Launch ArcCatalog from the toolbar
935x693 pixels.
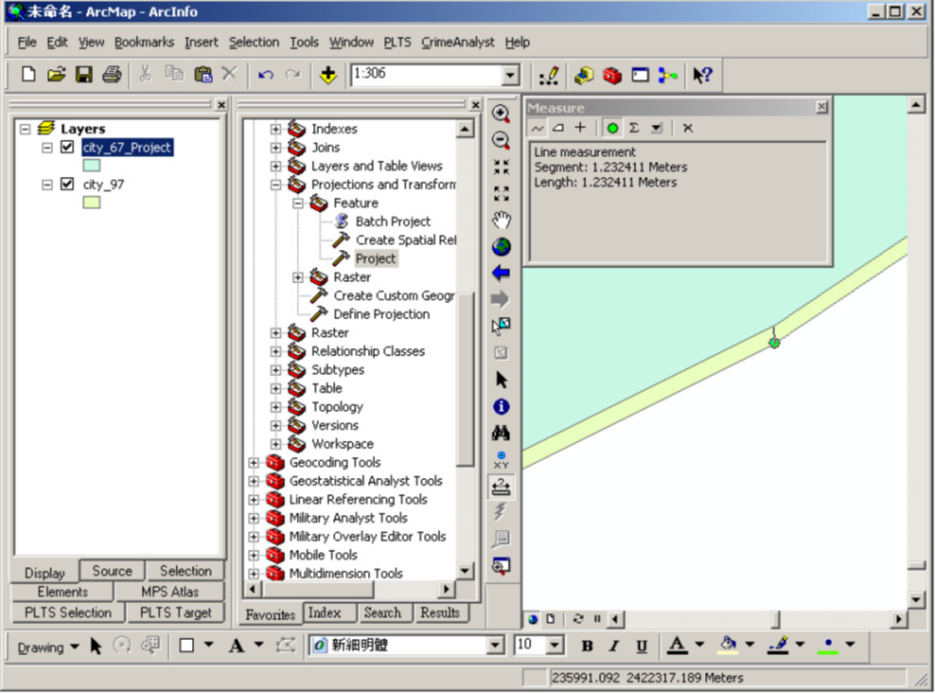584,75
